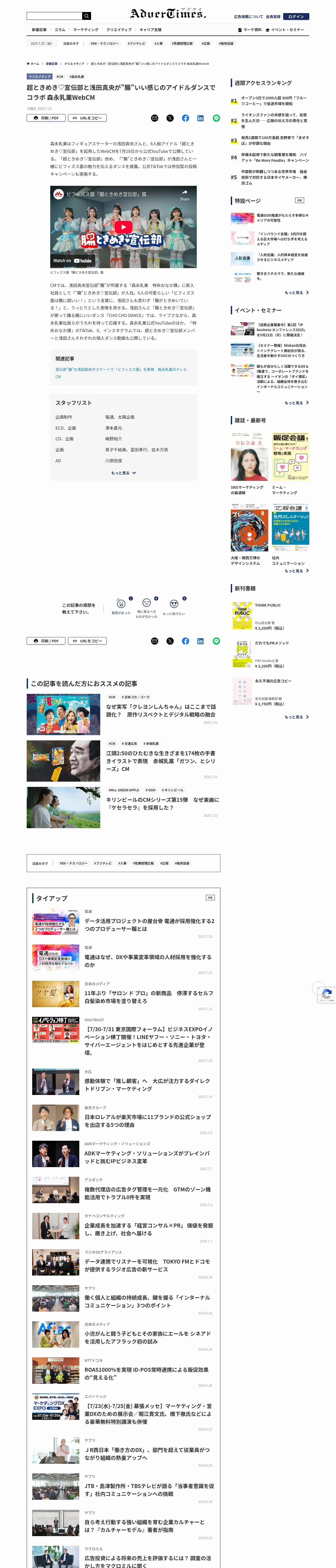Open the コラム nav item

tap(60, 29)
